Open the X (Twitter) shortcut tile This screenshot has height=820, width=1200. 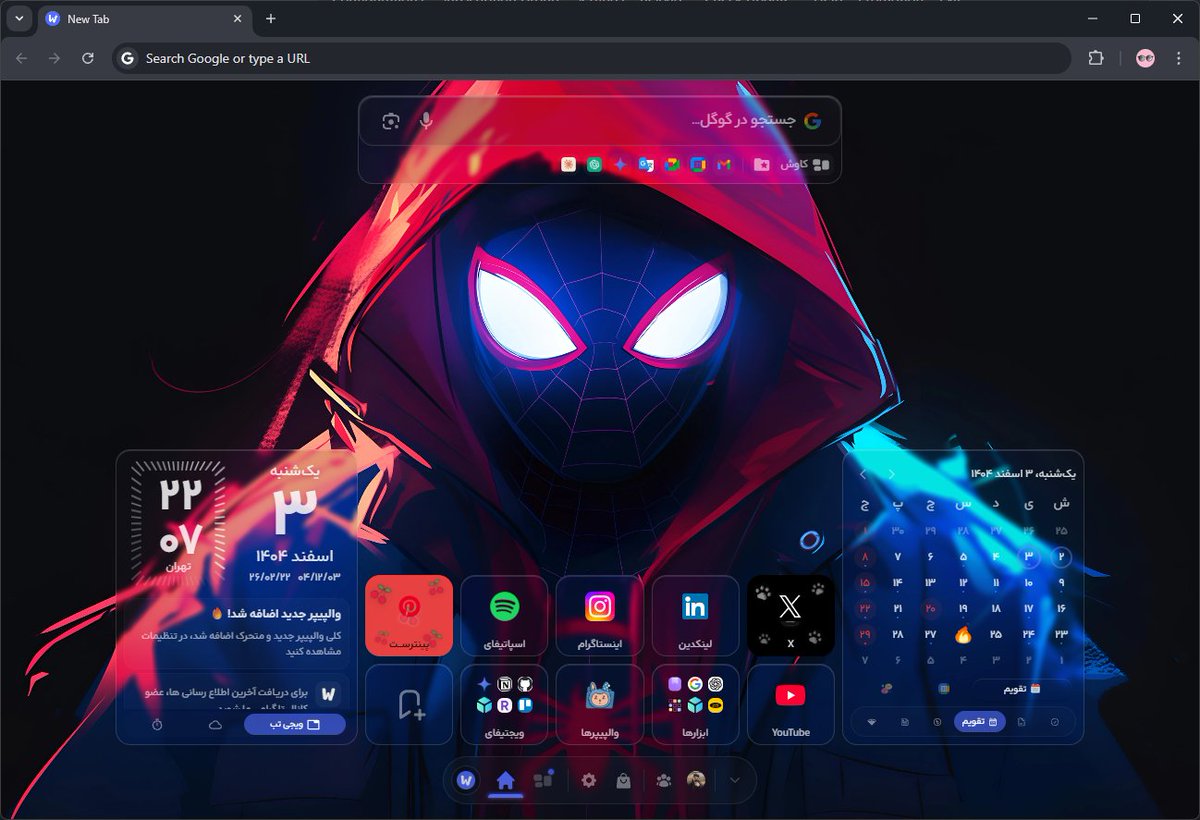(x=790, y=615)
